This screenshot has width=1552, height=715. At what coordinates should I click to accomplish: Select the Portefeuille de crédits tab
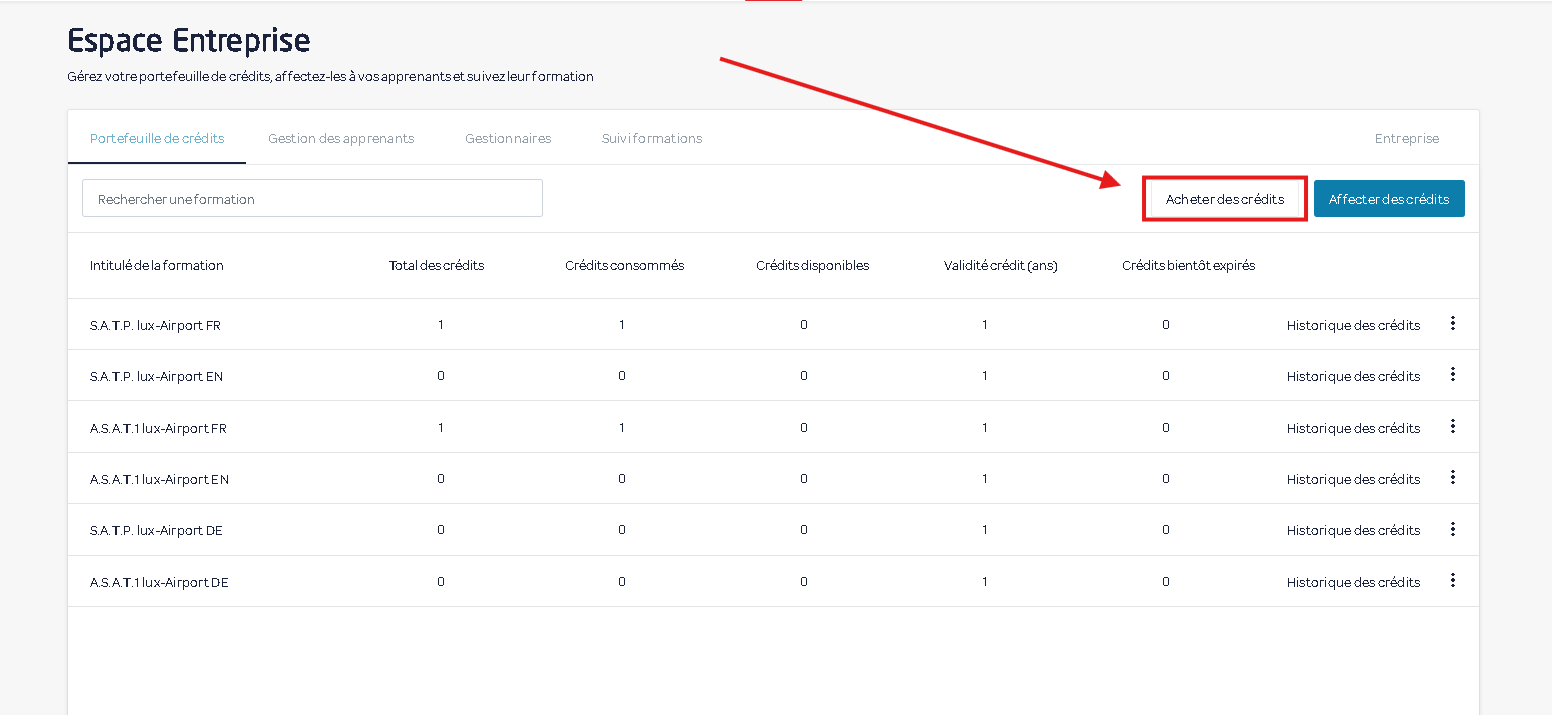coord(157,139)
